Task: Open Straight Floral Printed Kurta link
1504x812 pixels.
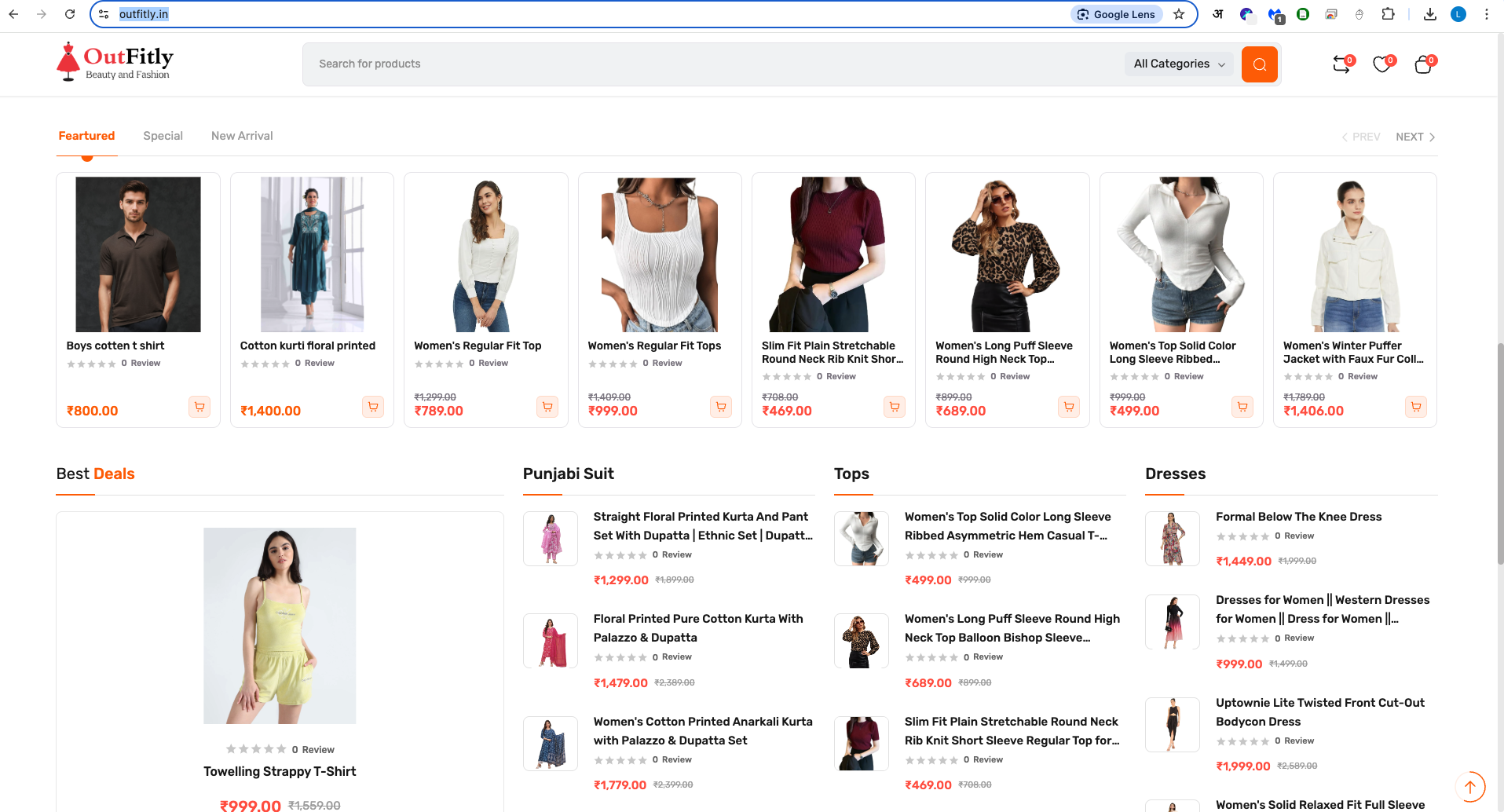Action: pyautogui.click(x=703, y=526)
